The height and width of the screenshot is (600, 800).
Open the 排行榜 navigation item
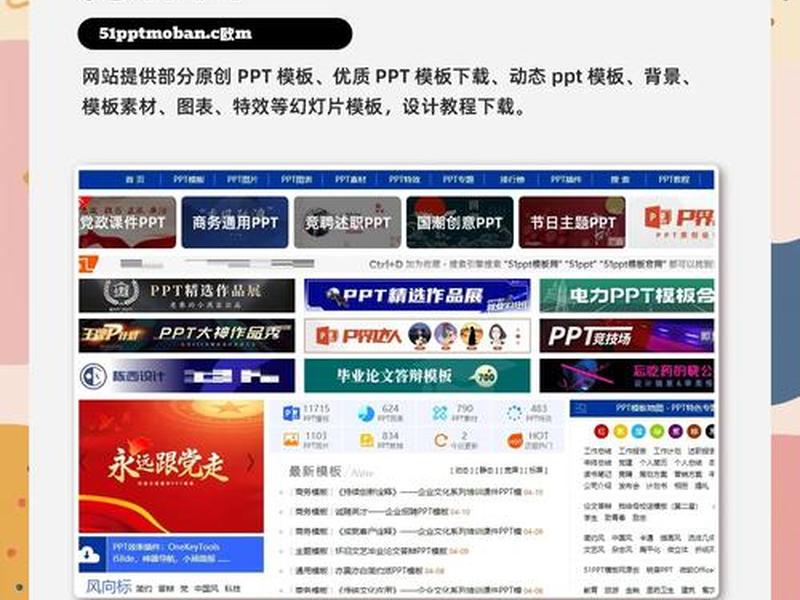(x=512, y=180)
